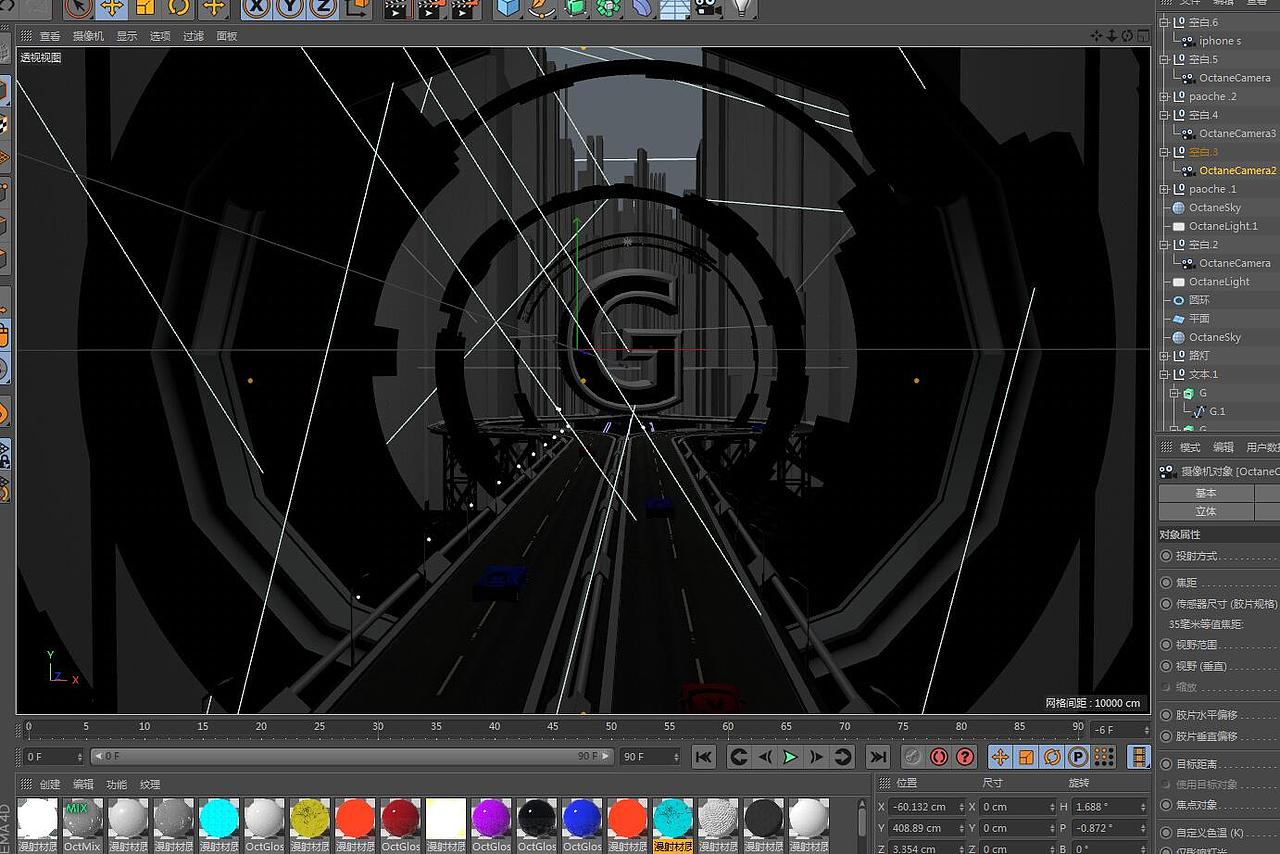Toggle the 焦点对象 animation dot
This screenshot has height=854, width=1280.
[x=1166, y=805]
